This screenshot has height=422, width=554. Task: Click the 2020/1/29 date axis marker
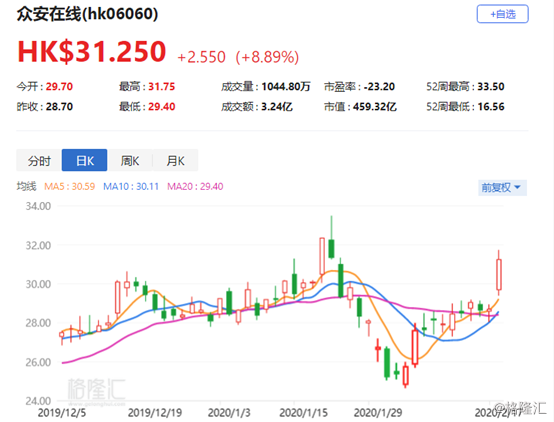click(x=378, y=412)
